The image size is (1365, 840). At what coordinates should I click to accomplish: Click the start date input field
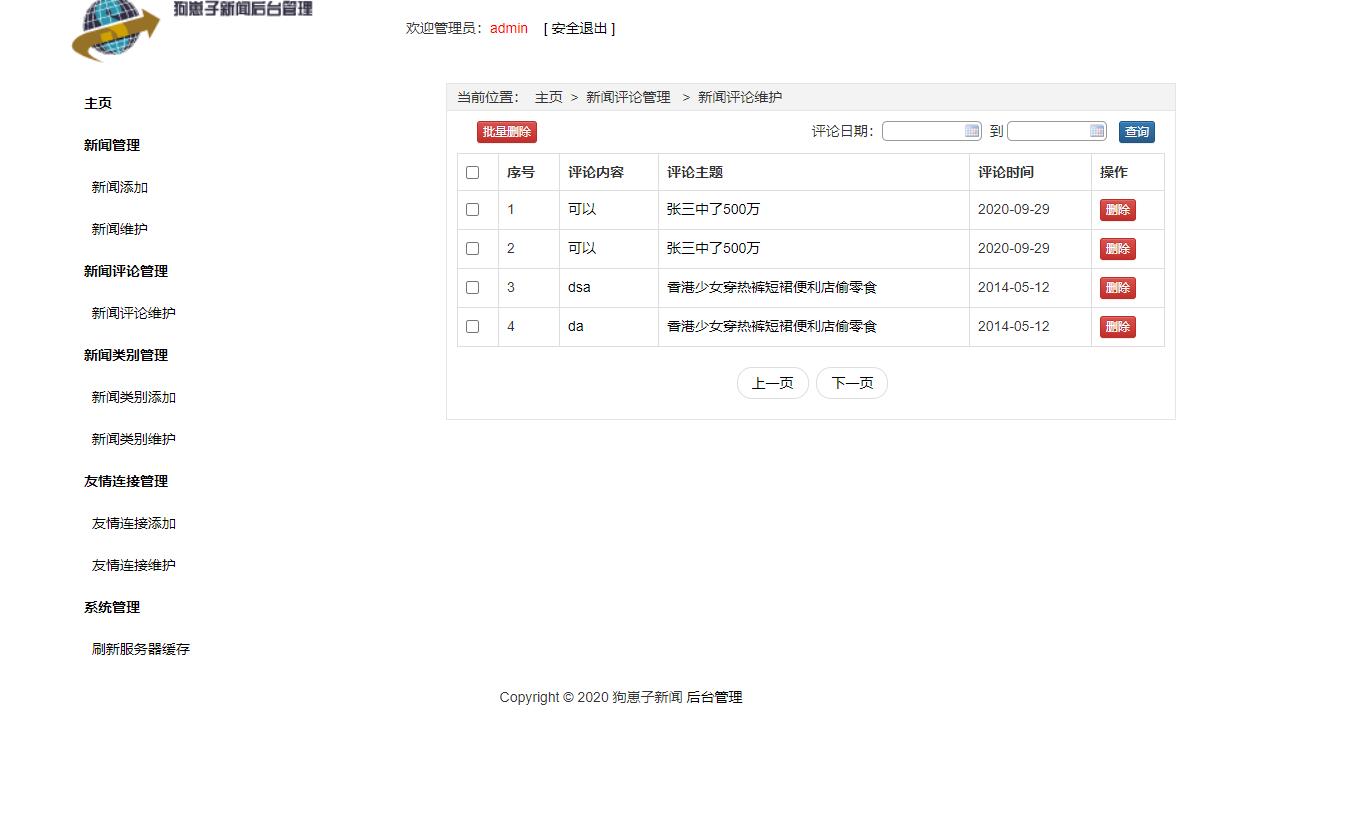click(925, 130)
